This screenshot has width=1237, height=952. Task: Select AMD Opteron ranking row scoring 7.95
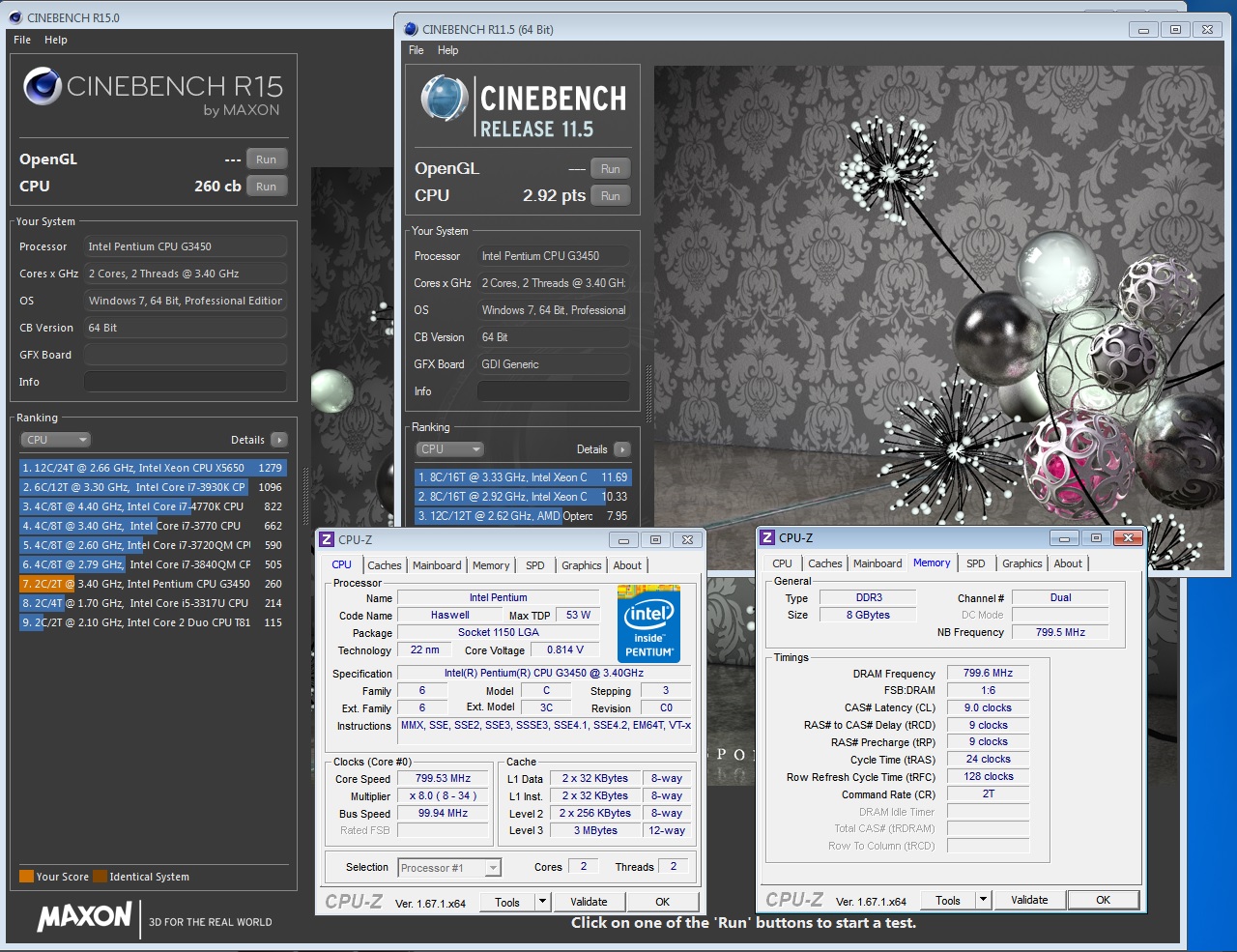click(523, 516)
